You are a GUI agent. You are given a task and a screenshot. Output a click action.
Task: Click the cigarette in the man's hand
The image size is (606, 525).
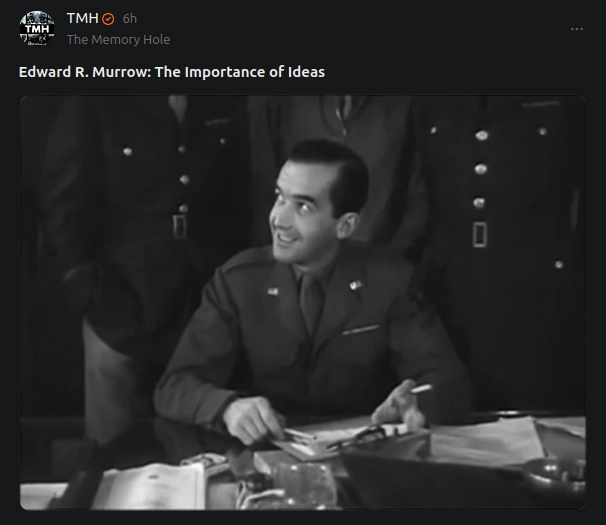pyautogui.click(x=421, y=389)
